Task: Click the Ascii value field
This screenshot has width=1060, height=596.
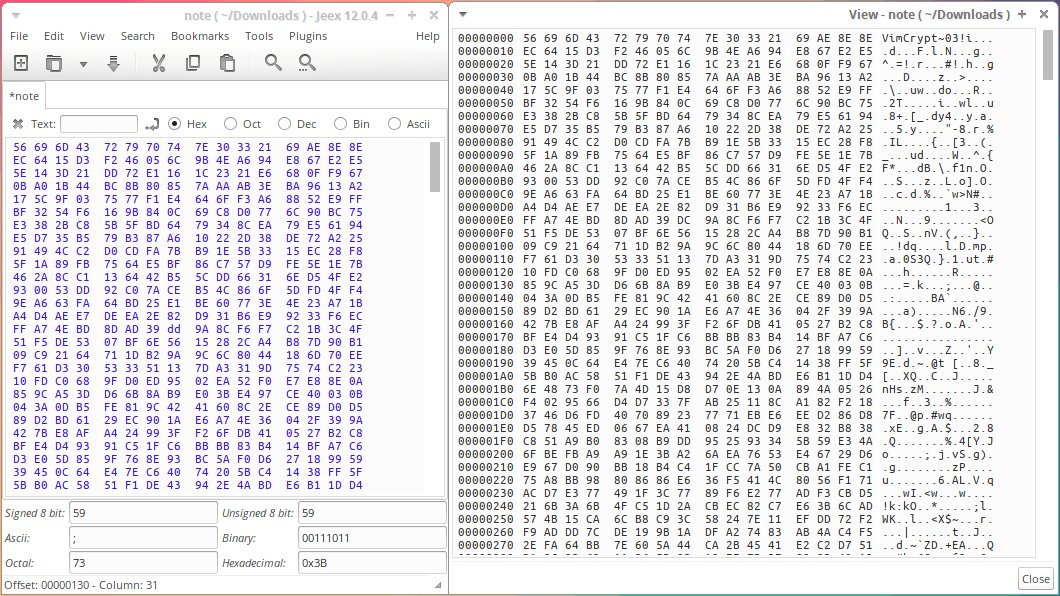Action: pyautogui.click(x=143, y=538)
